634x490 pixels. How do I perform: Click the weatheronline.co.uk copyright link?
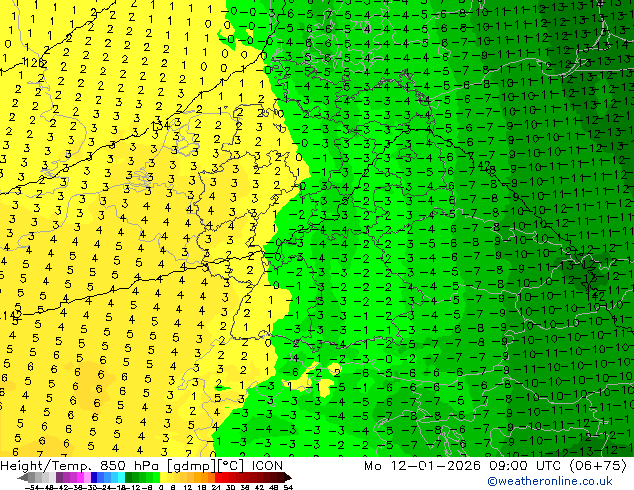pos(550,481)
